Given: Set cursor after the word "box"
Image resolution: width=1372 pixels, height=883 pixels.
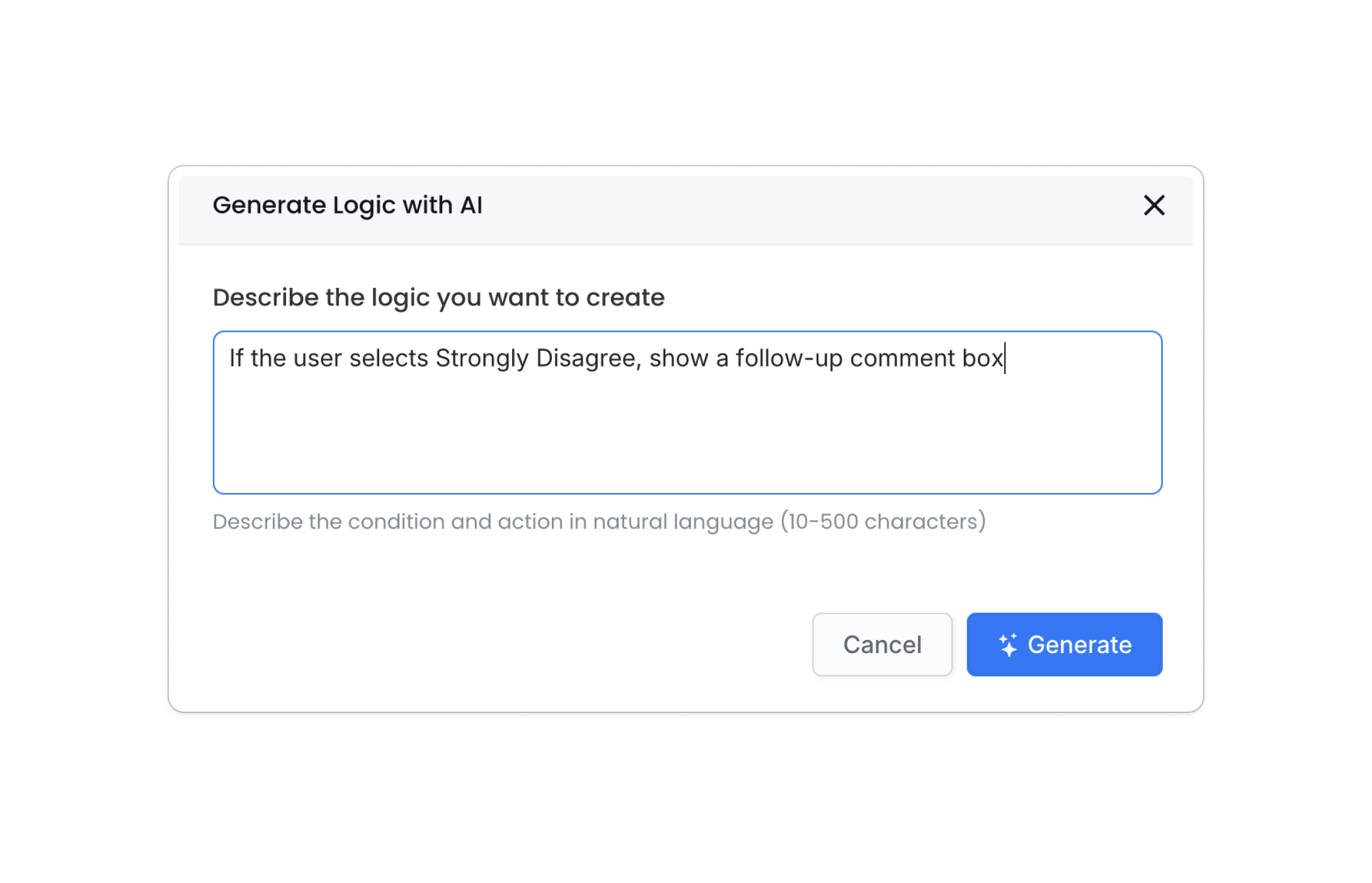Looking at the screenshot, I should (1003, 358).
